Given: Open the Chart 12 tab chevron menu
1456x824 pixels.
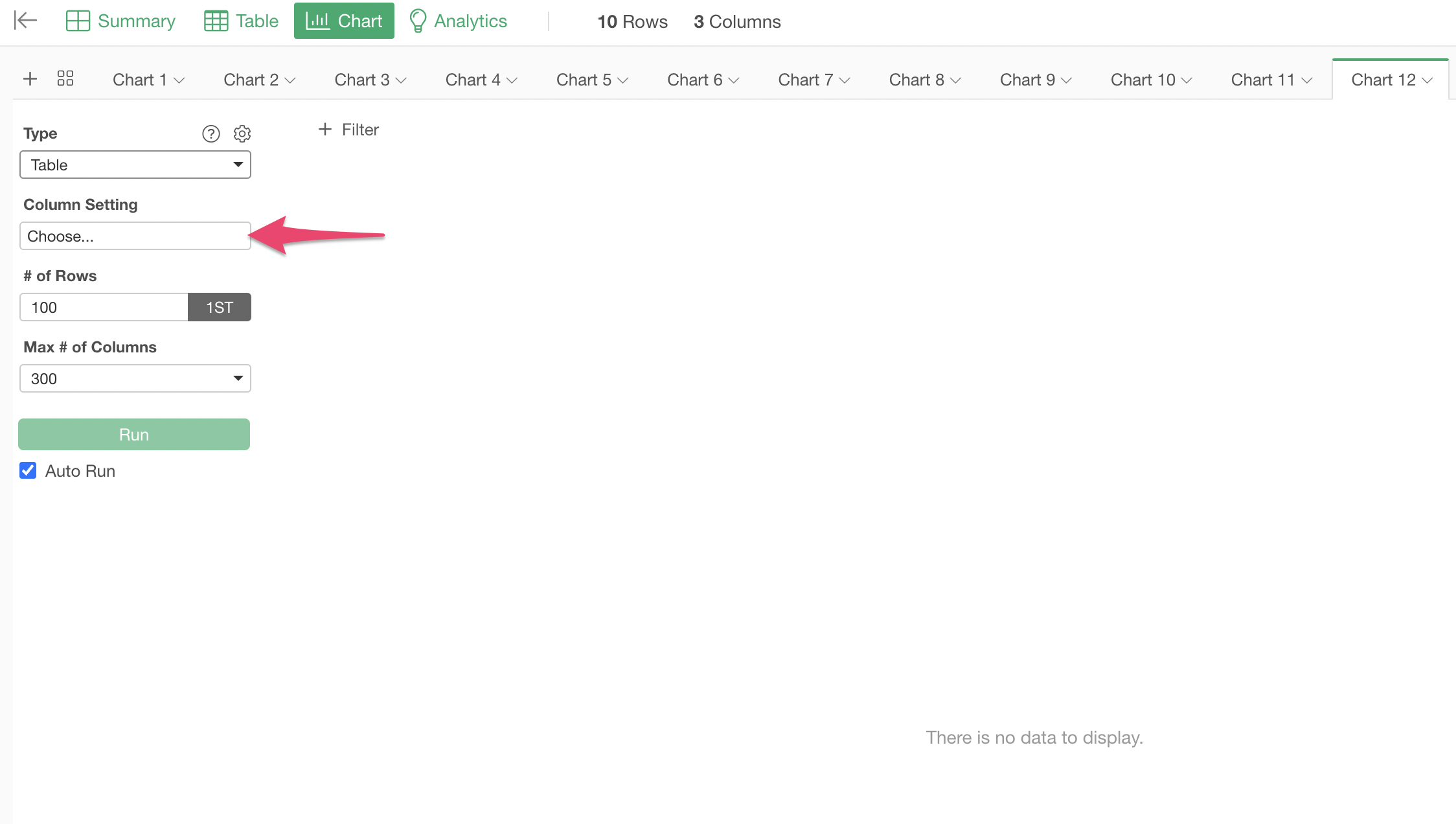Looking at the screenshot, I should point(1428,80).
